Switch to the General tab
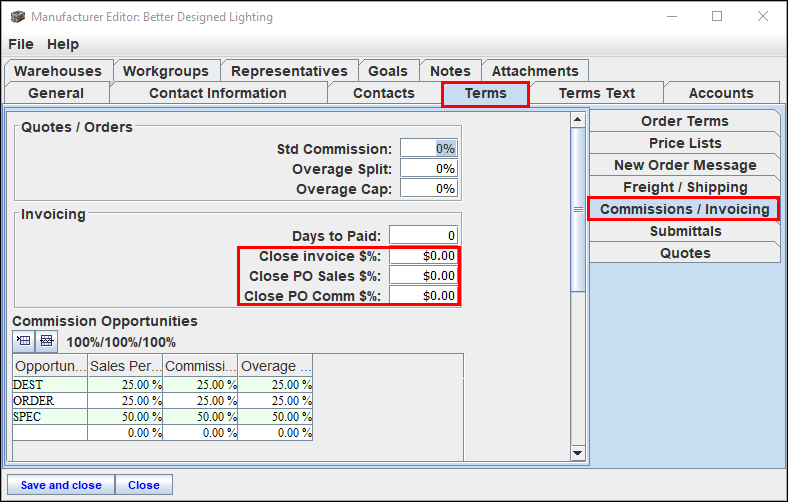This screenshot has height=502, width=788. 56,93
